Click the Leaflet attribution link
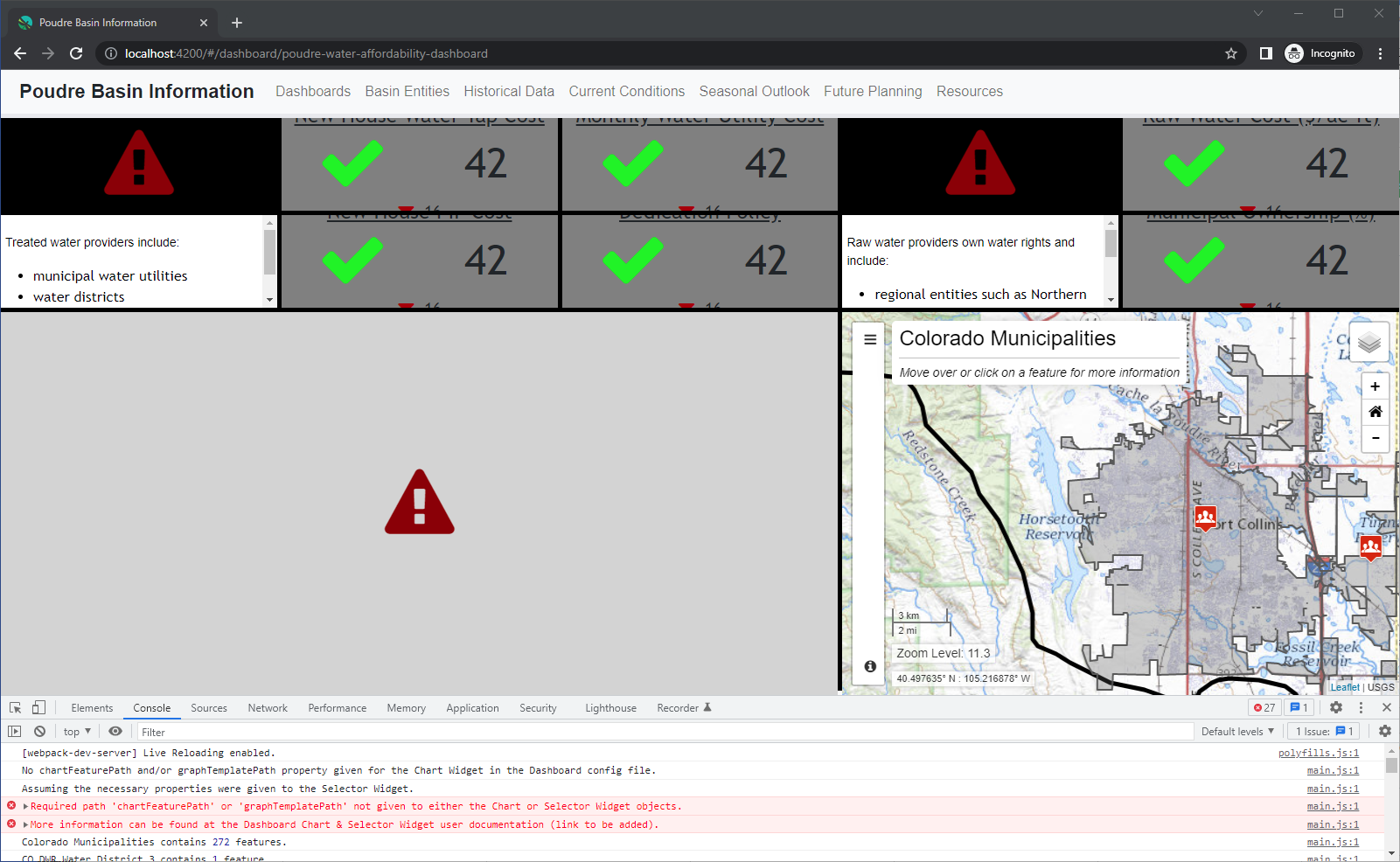The height and width of the screenshot is (862, 1400). pos(1345,686)
